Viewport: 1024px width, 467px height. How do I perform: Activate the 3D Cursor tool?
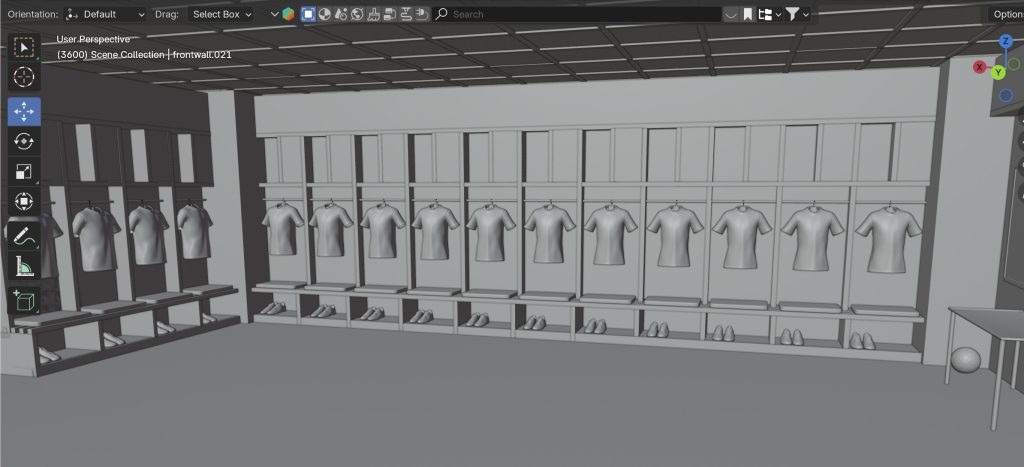(x=24, y=78)
